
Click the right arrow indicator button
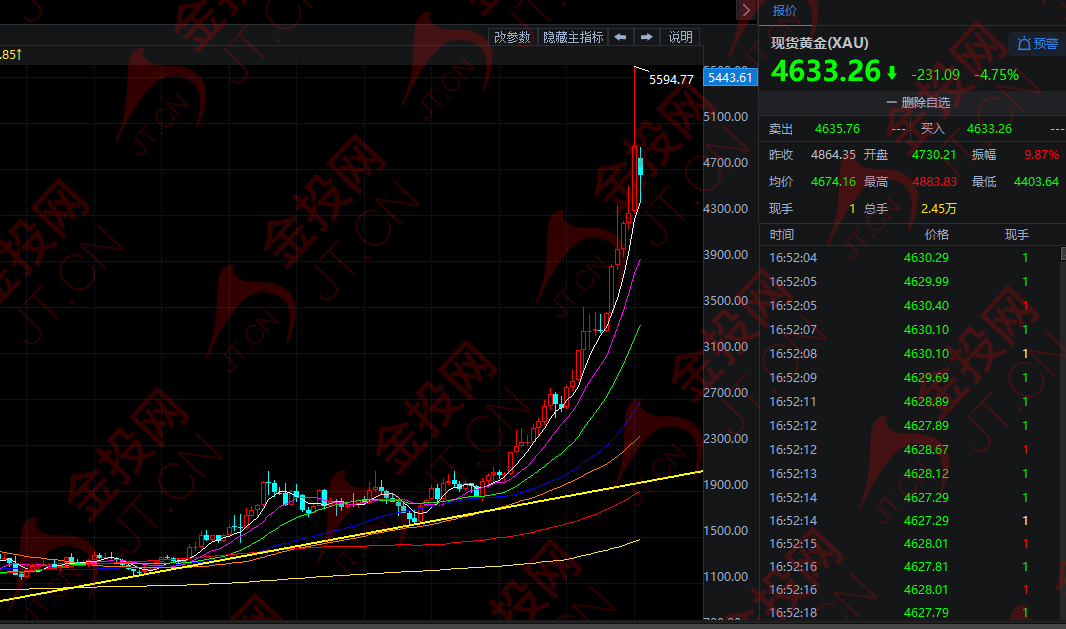[x=647, y=37]
